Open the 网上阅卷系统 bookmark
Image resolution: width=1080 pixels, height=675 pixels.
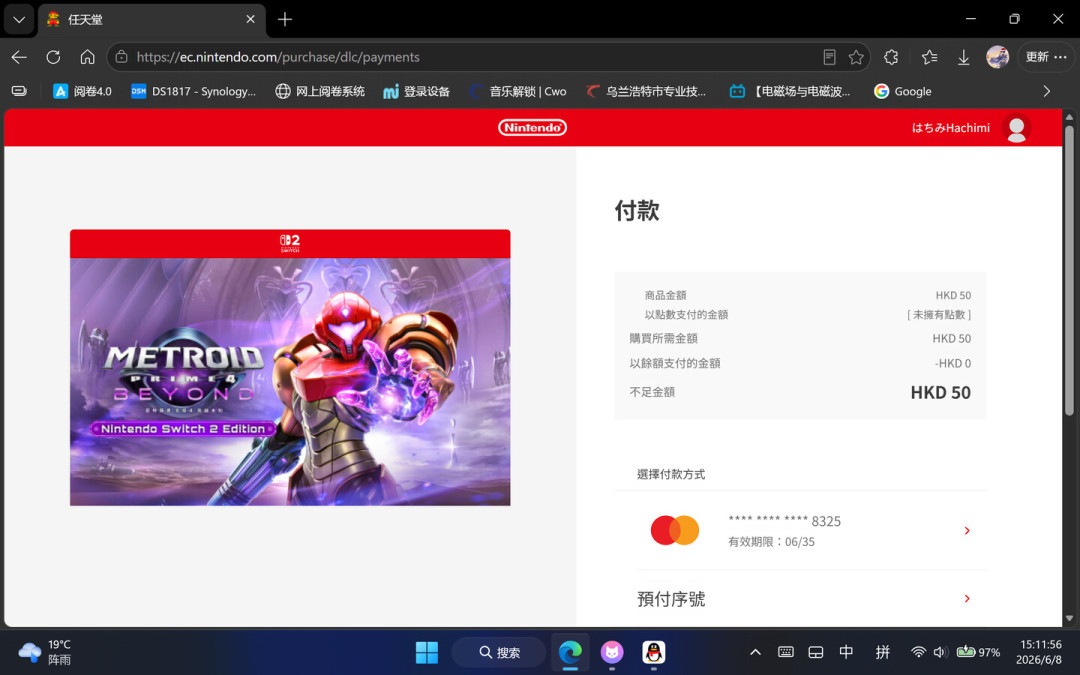click(320, 91)
